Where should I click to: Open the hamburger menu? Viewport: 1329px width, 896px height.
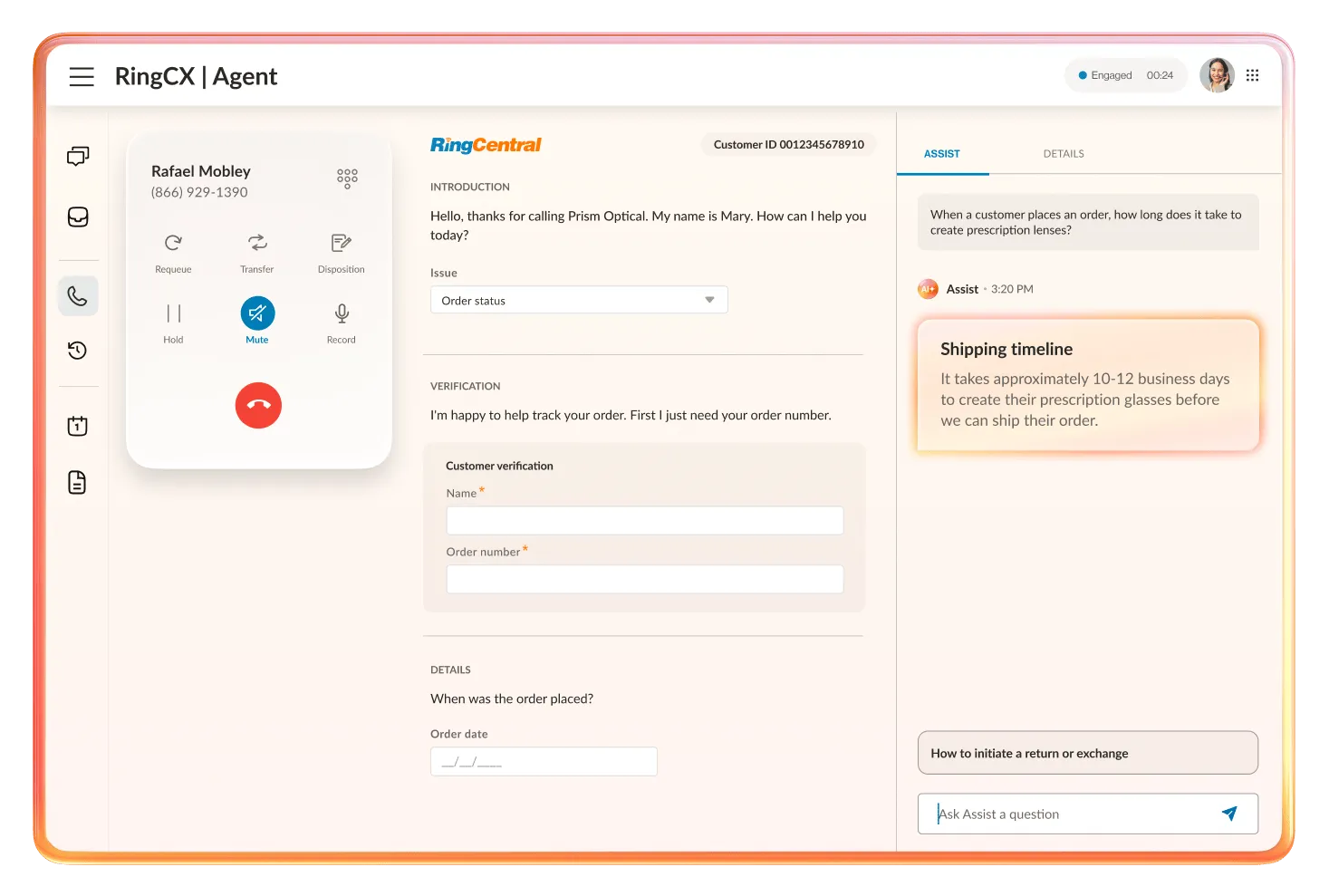click(82, 77)
